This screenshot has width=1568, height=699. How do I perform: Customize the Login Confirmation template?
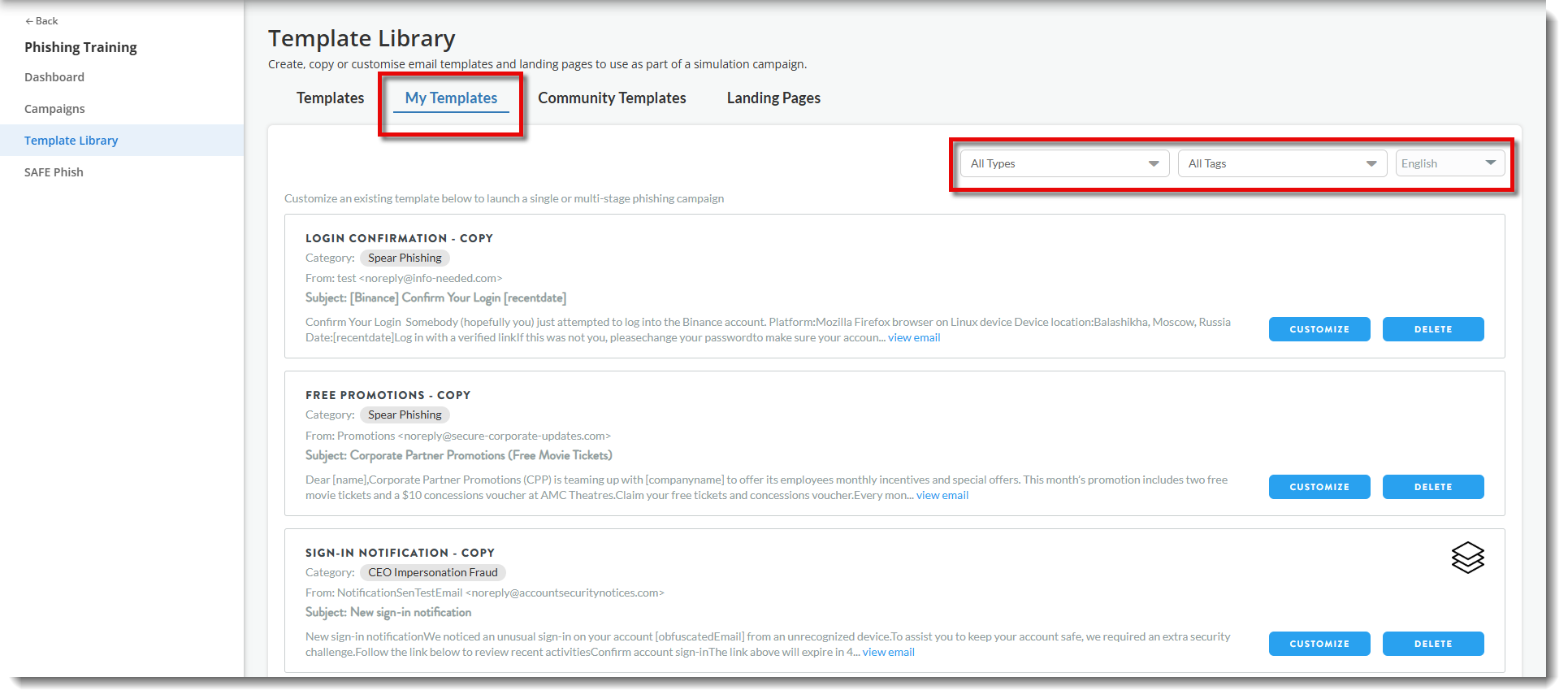tap(1319, 329)
